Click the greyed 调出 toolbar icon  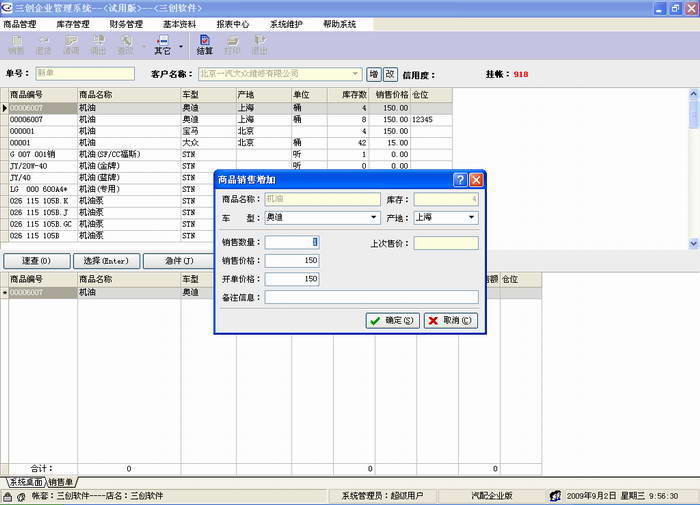pyautogui.click(x=98, y=46)
